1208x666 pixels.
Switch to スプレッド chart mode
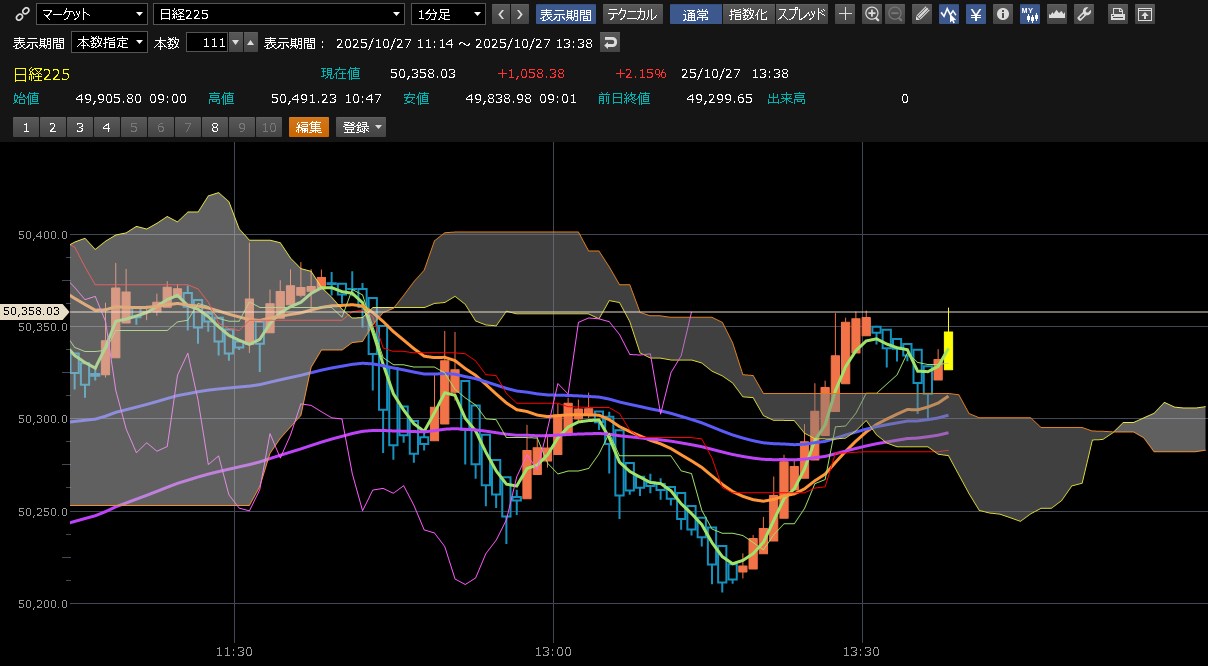[x=802, y=14]
